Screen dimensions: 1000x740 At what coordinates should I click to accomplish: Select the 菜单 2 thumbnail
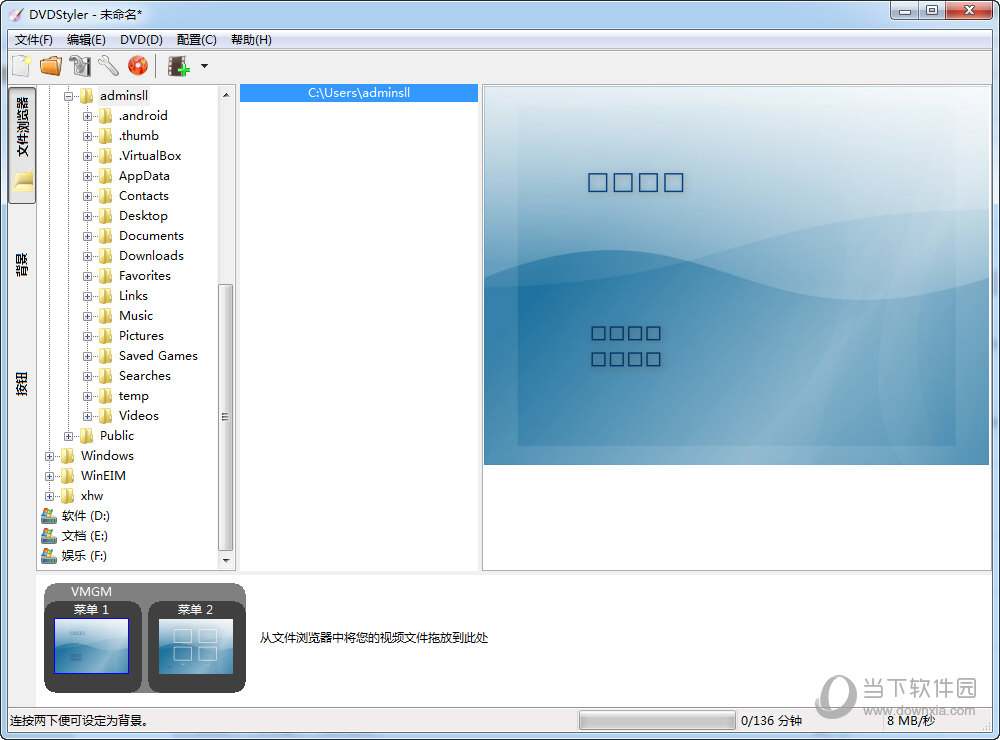[196, 646]
